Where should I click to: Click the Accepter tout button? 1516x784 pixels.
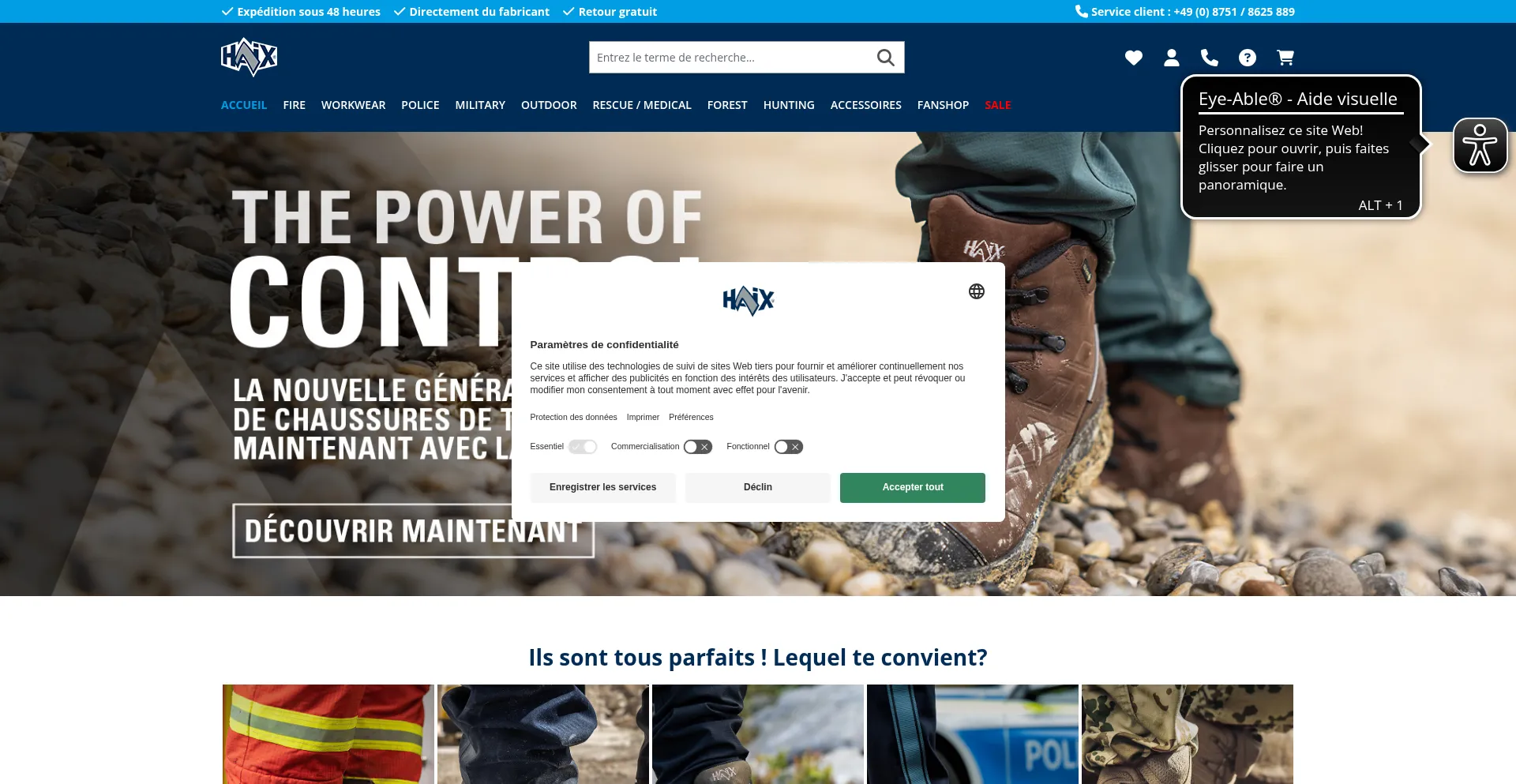point(912,487)
